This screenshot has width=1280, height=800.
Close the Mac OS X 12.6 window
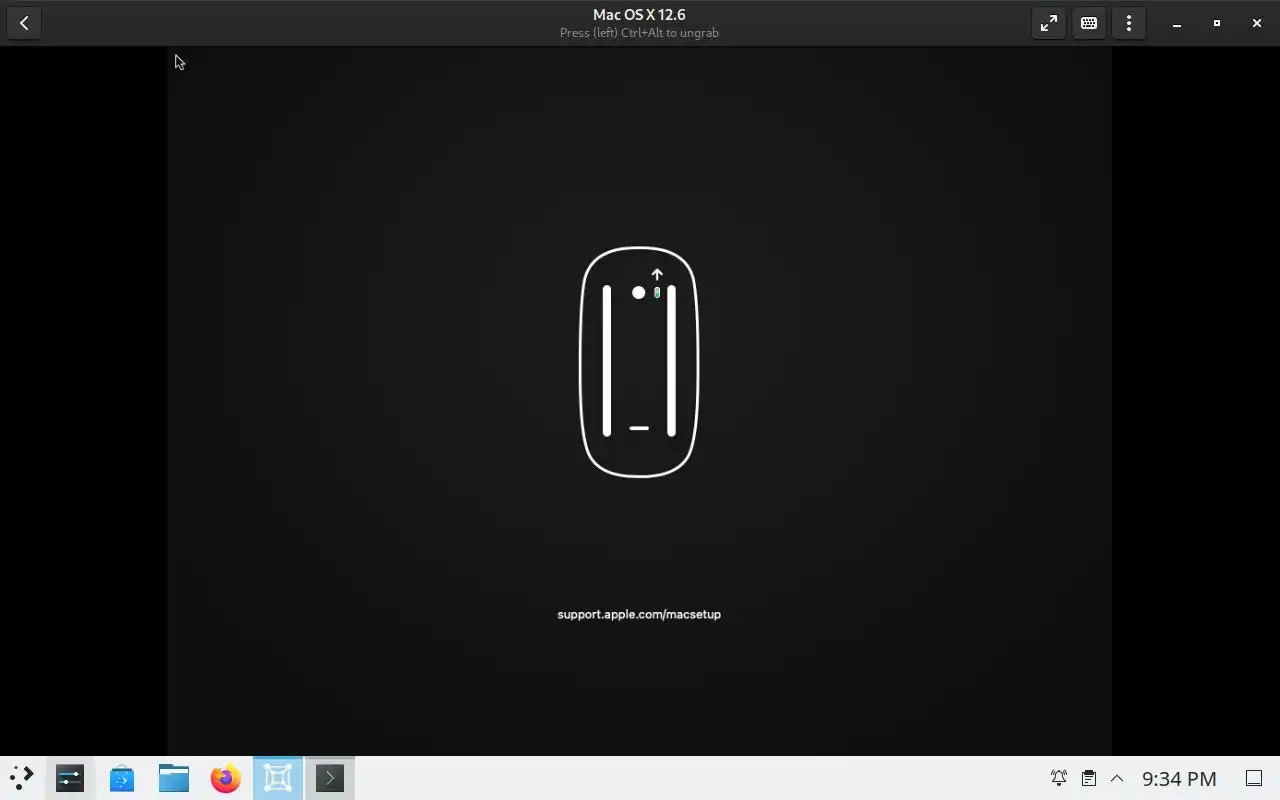click(x=1257, y=23)
